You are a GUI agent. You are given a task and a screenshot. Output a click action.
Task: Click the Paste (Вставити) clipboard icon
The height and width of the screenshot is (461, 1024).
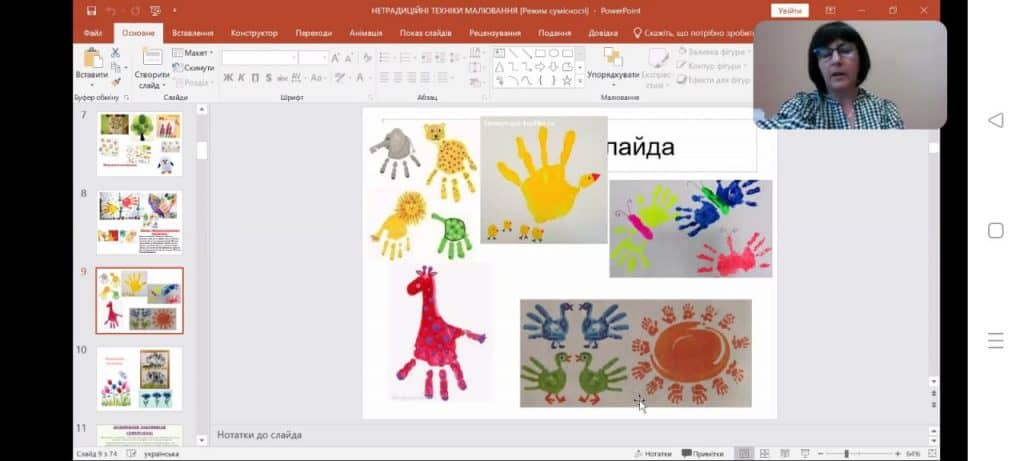click(x=92, y=60)
